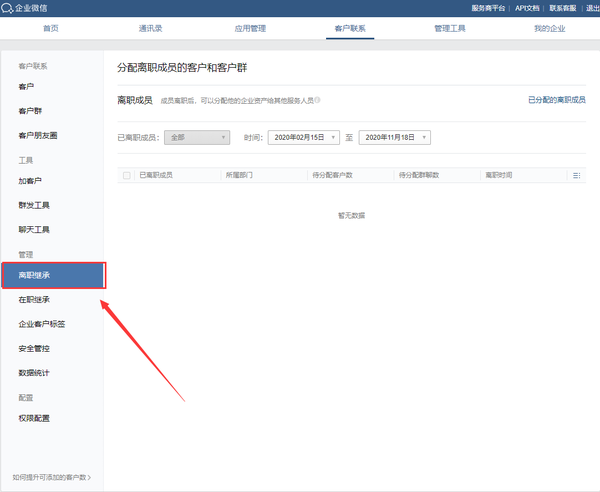Click the info icon next to 离职成员 description

pyautogui.click(x=318, y=100)
